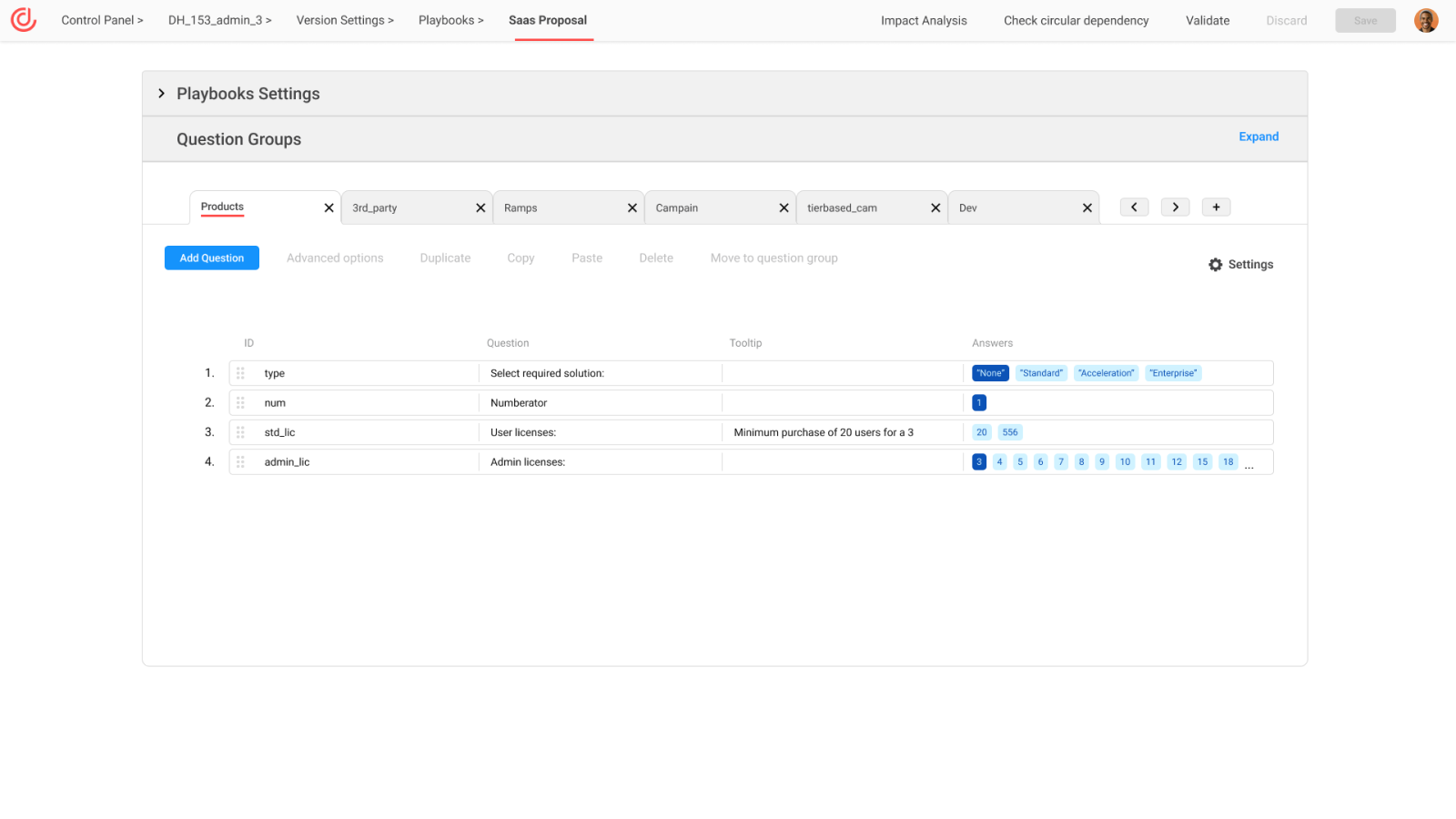Add a new question

coord(211,258)
